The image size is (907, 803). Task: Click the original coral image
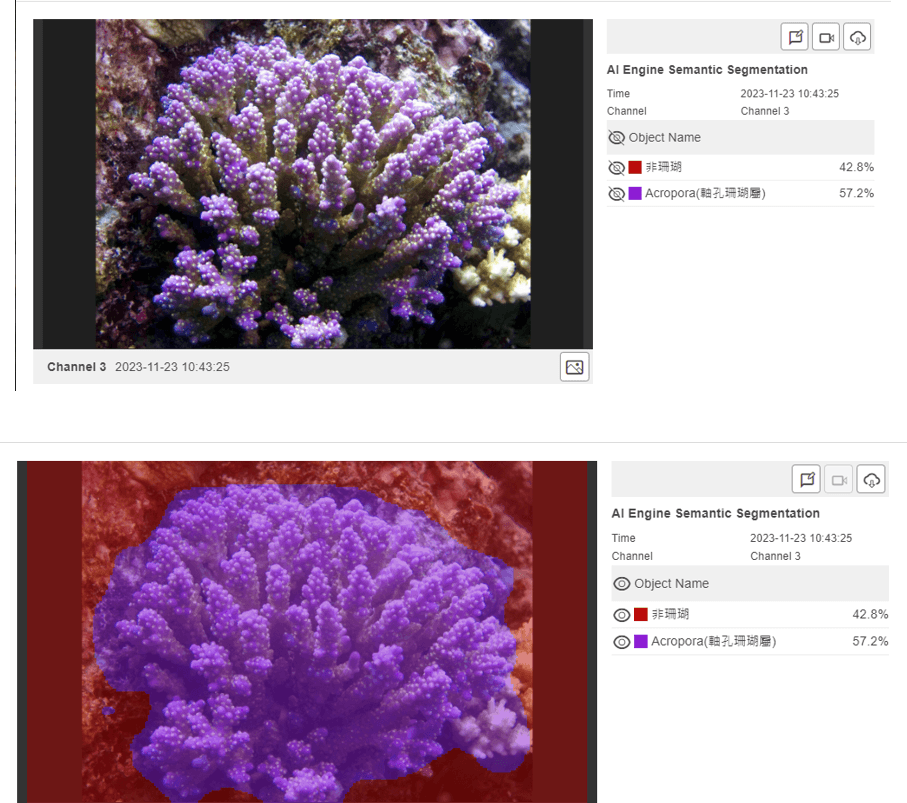pyautogui.click(x=313, y=184)
